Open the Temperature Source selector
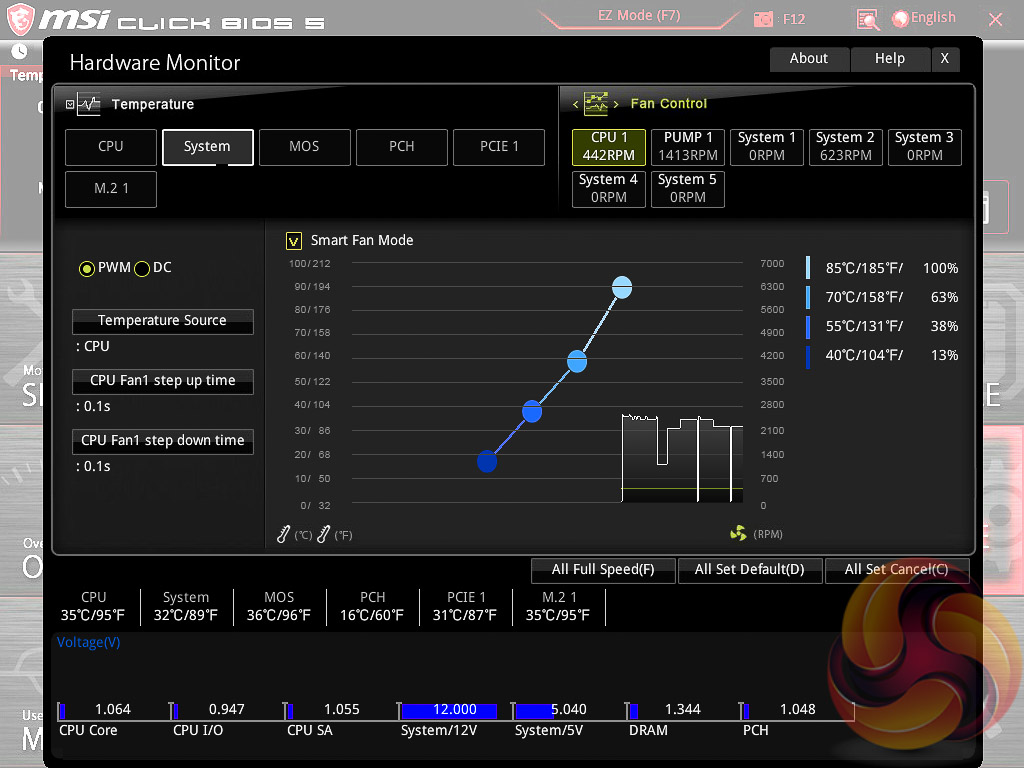This screenshot has height=768, width=1024. point(163,321)
